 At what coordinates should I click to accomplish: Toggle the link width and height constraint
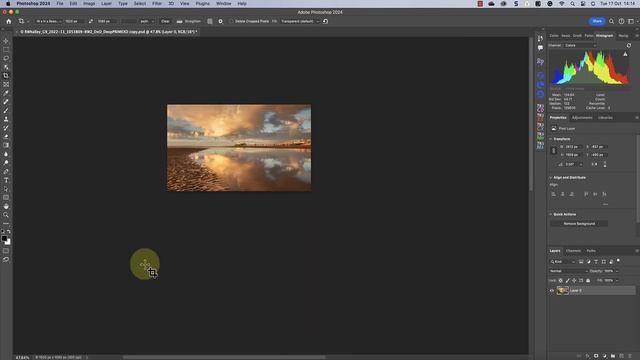click(553, 151)
